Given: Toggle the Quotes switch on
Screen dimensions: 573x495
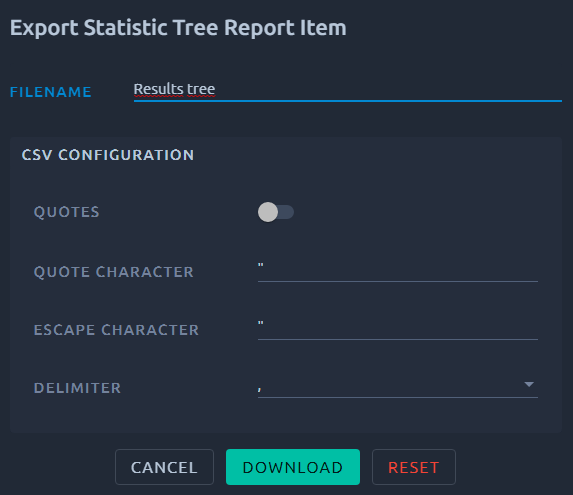Looking at the screenshot, I should point(276,212).
